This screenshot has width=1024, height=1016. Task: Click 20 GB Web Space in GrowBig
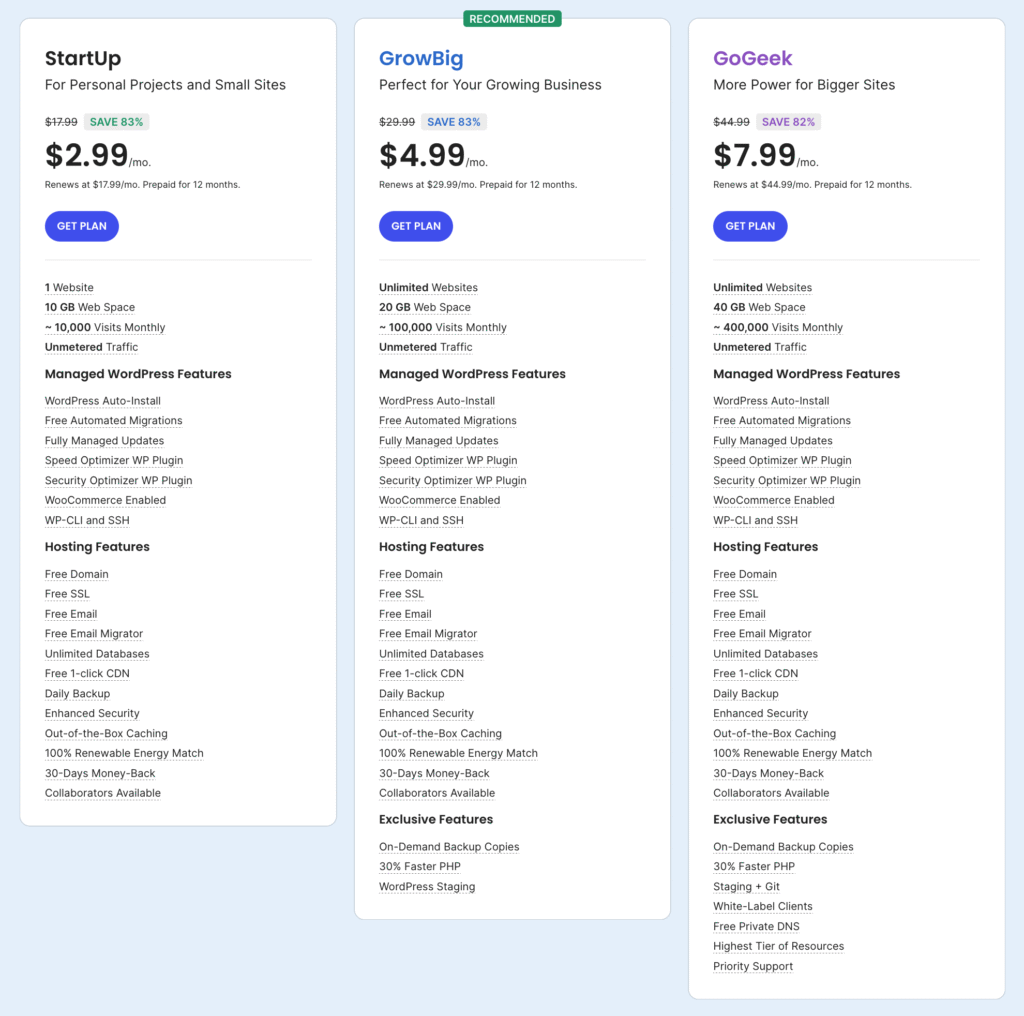pyautogui.click(x=425, y=307)
